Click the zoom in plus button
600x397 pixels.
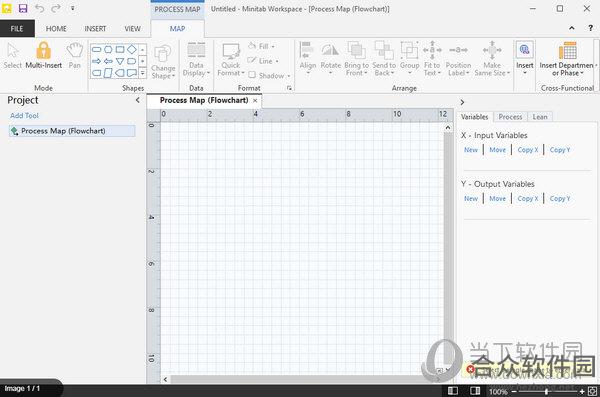582,391
